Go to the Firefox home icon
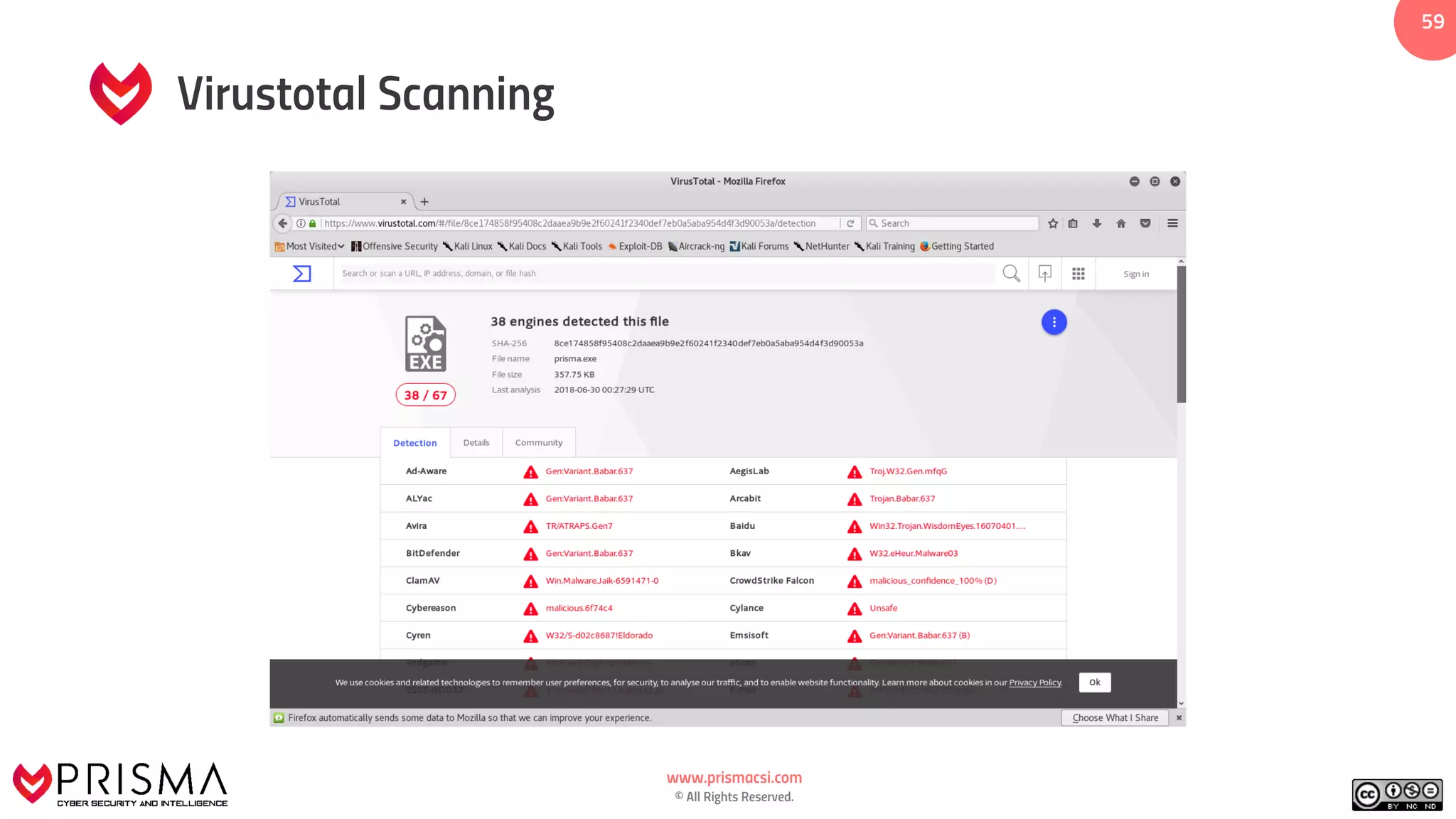Image resolution: width=1456 pixels, height=819 pixels. [1121, 223]
